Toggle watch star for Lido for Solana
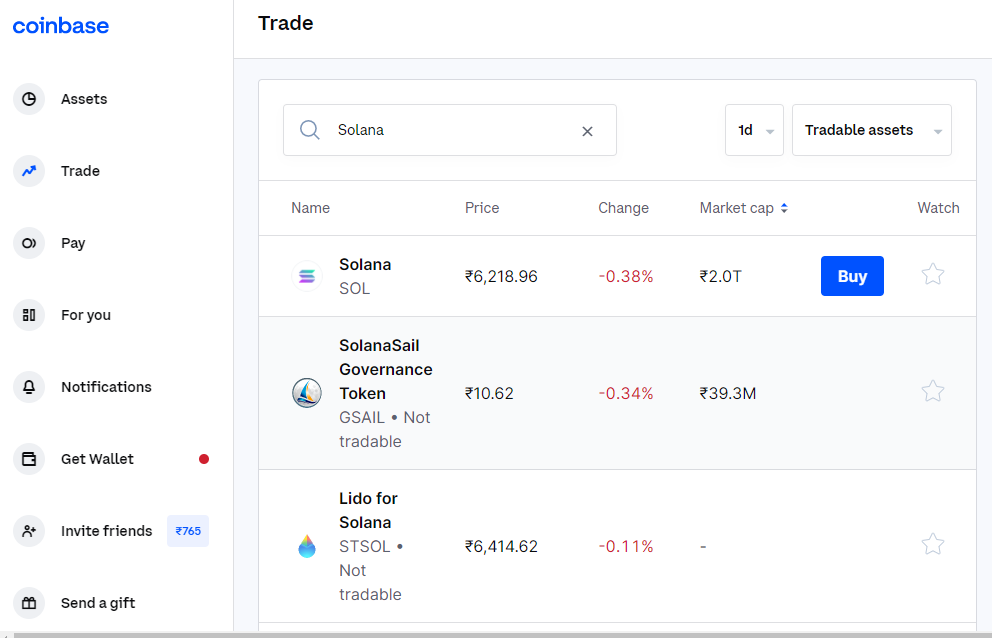992x638 pixels. tap(932, 544)
